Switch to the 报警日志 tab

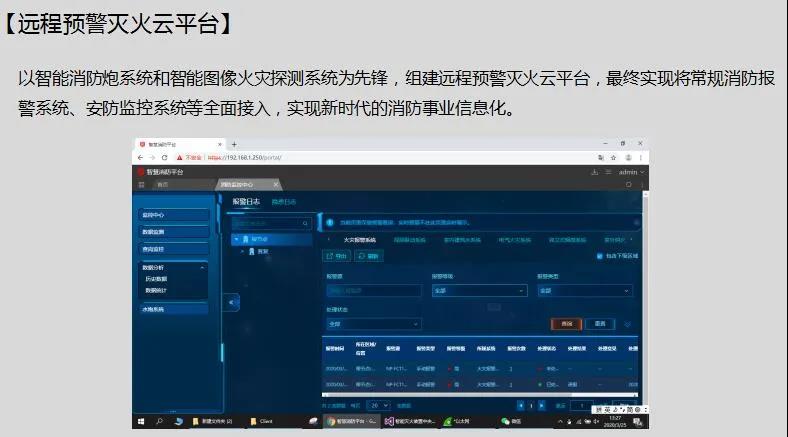(246, 201)
